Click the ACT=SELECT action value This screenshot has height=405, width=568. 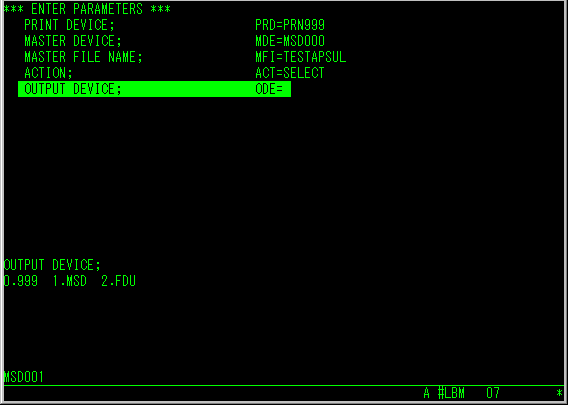(x=290, y=73)
